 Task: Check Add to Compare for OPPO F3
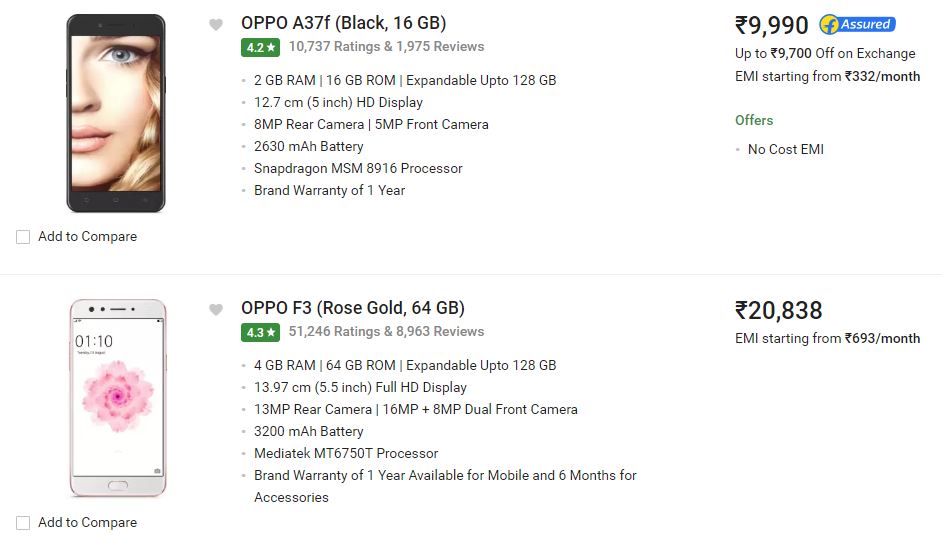pyautogui.click(x=23, y=523)
